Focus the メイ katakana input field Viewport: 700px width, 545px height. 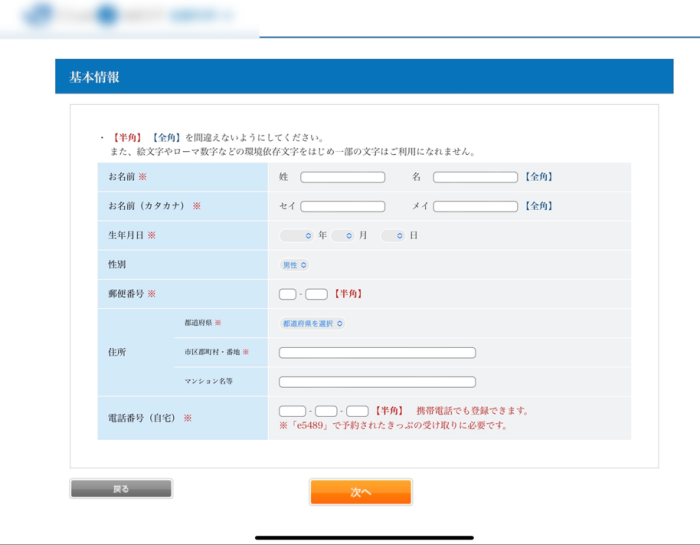pyautogui.click(x=475, y=207)
